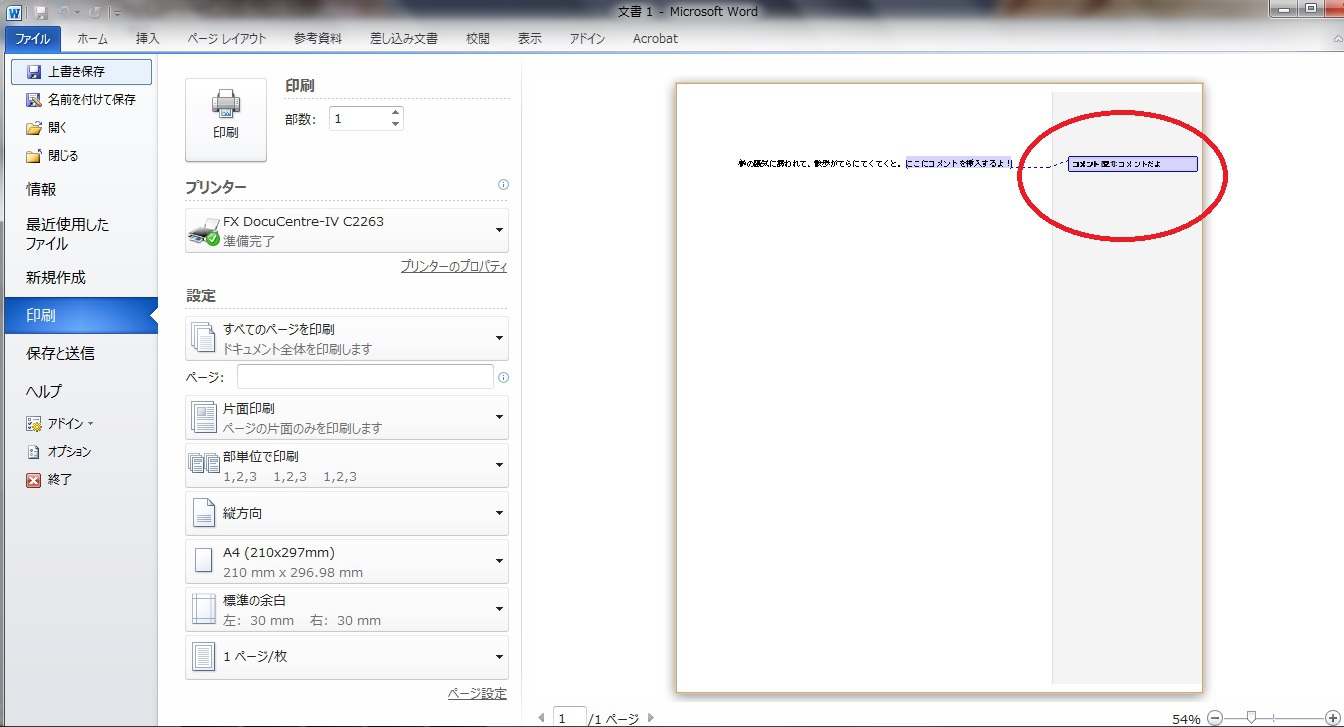Click info icon next to page range field

click(x=503, y=377)
